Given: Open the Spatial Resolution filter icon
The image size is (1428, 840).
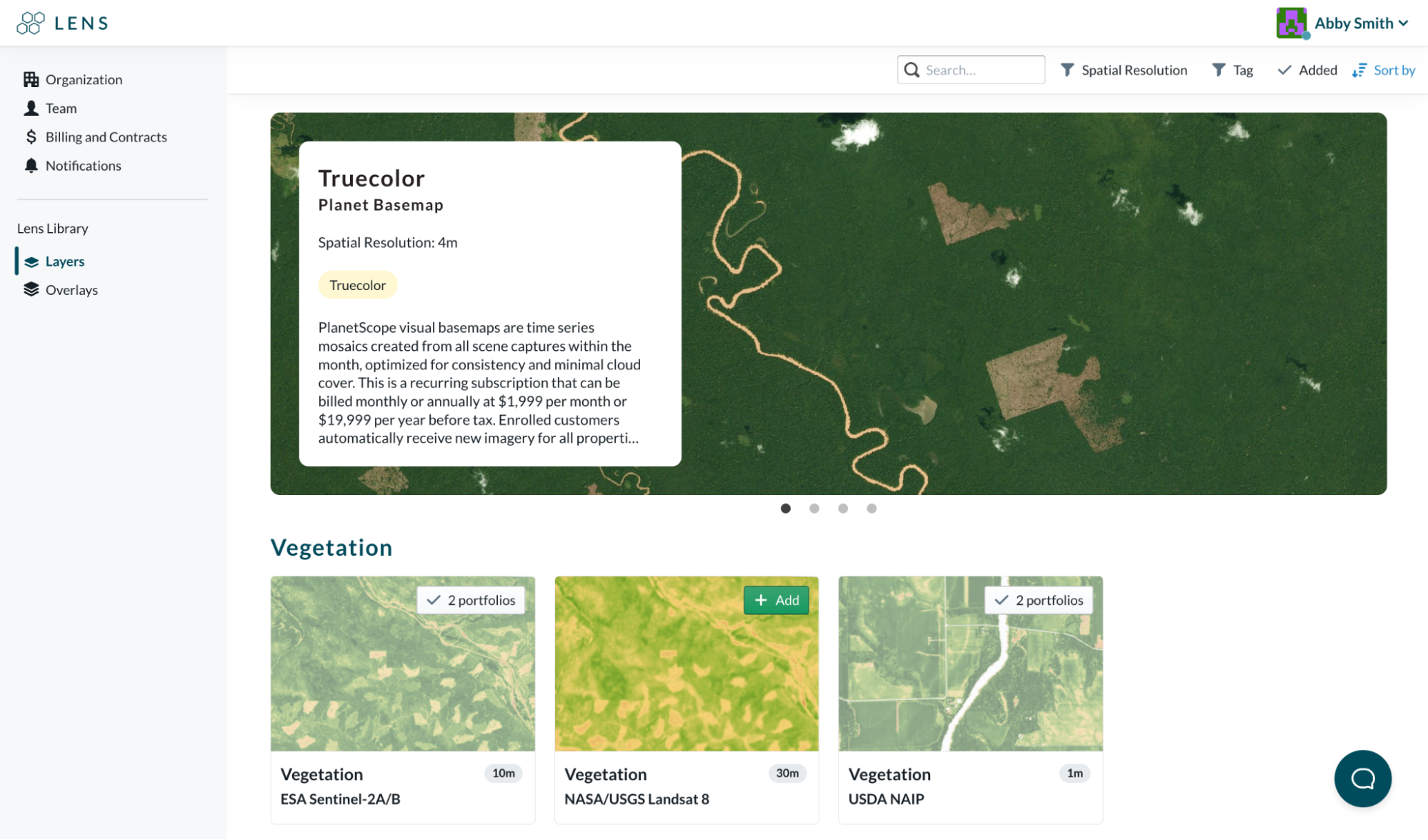Looking at the screenshot, I should [1068, 69].
